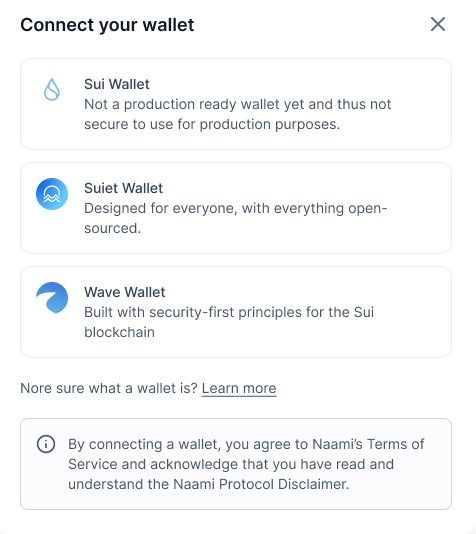Click the Naami Protocol Disclaimer sentence
This screenshot has width=476, height=534.
point(209,484)
